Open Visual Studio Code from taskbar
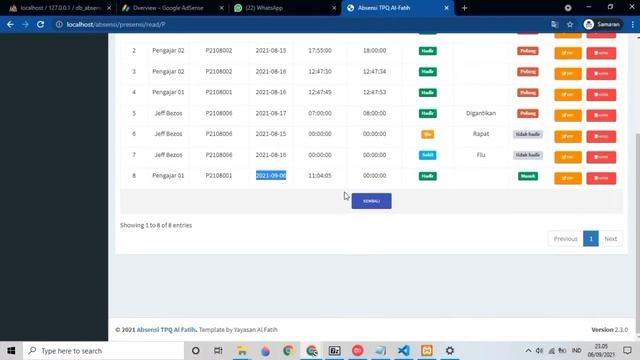 coord(404,351)
